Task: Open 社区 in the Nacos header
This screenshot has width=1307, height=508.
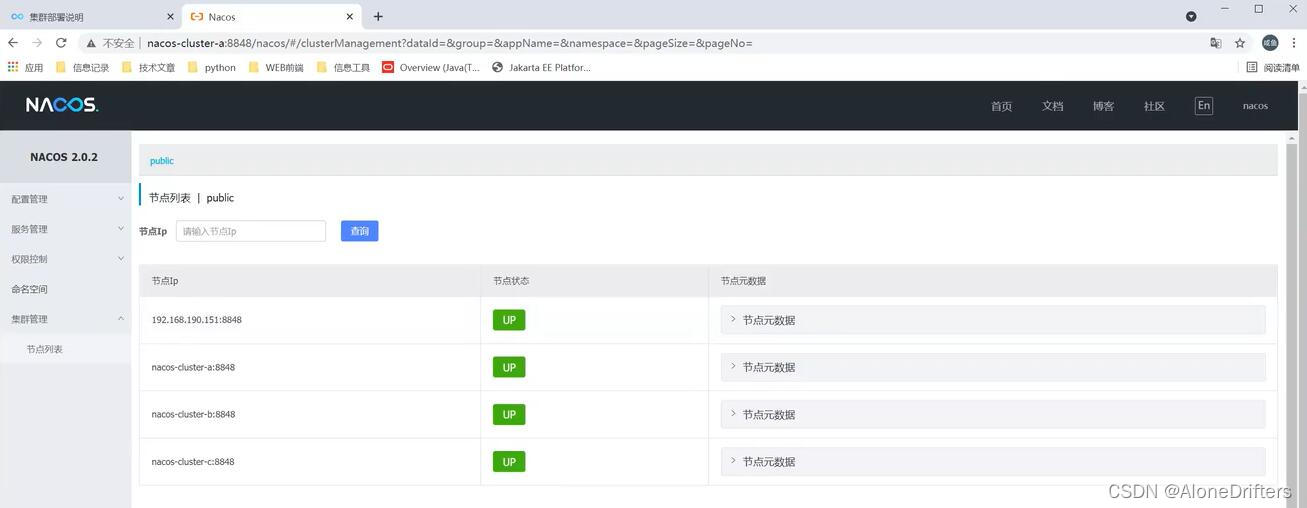Action: [1154, 106]
